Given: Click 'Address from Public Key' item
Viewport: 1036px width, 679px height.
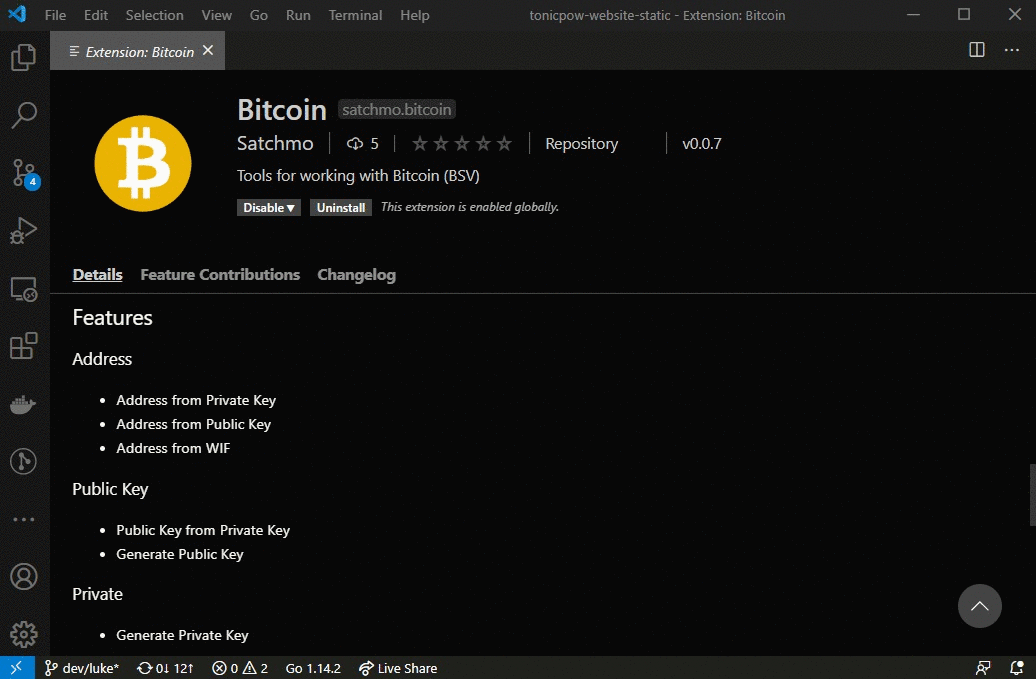Looking at the screenshot, I should 194,424.
